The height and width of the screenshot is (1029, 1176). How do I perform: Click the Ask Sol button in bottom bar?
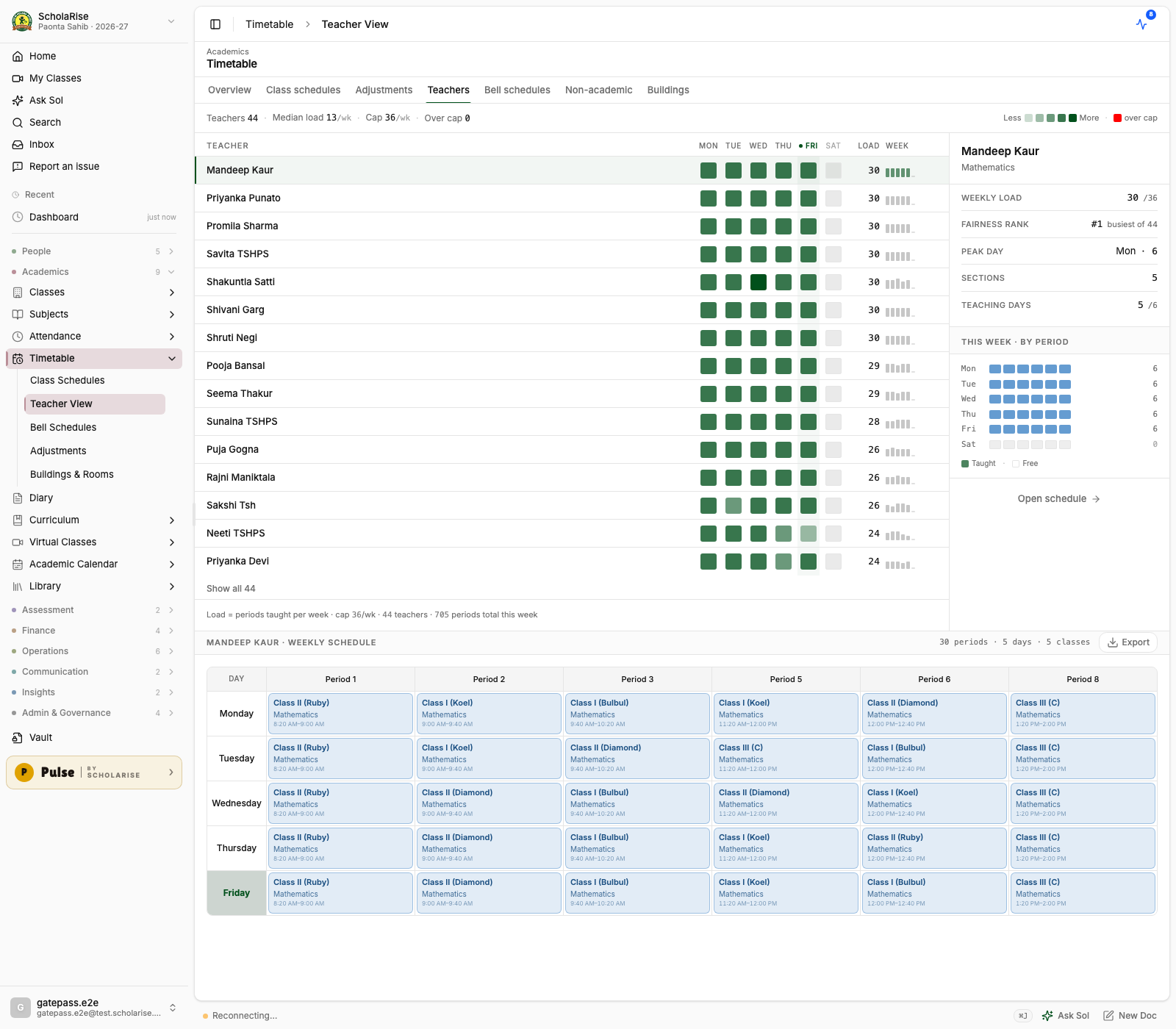coord(1066,1016)
